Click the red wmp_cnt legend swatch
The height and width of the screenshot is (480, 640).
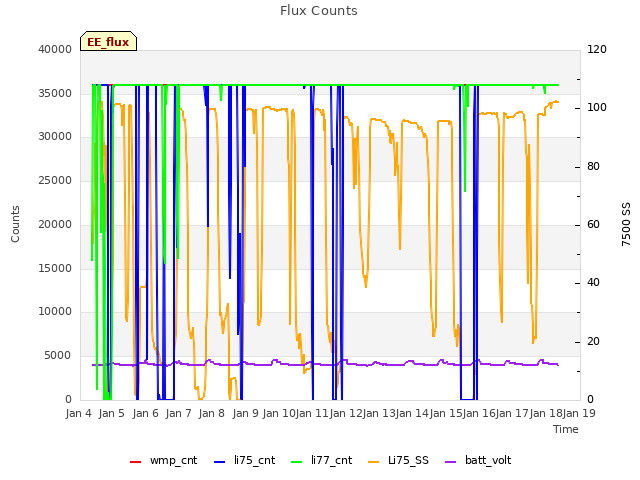point(135,462)
